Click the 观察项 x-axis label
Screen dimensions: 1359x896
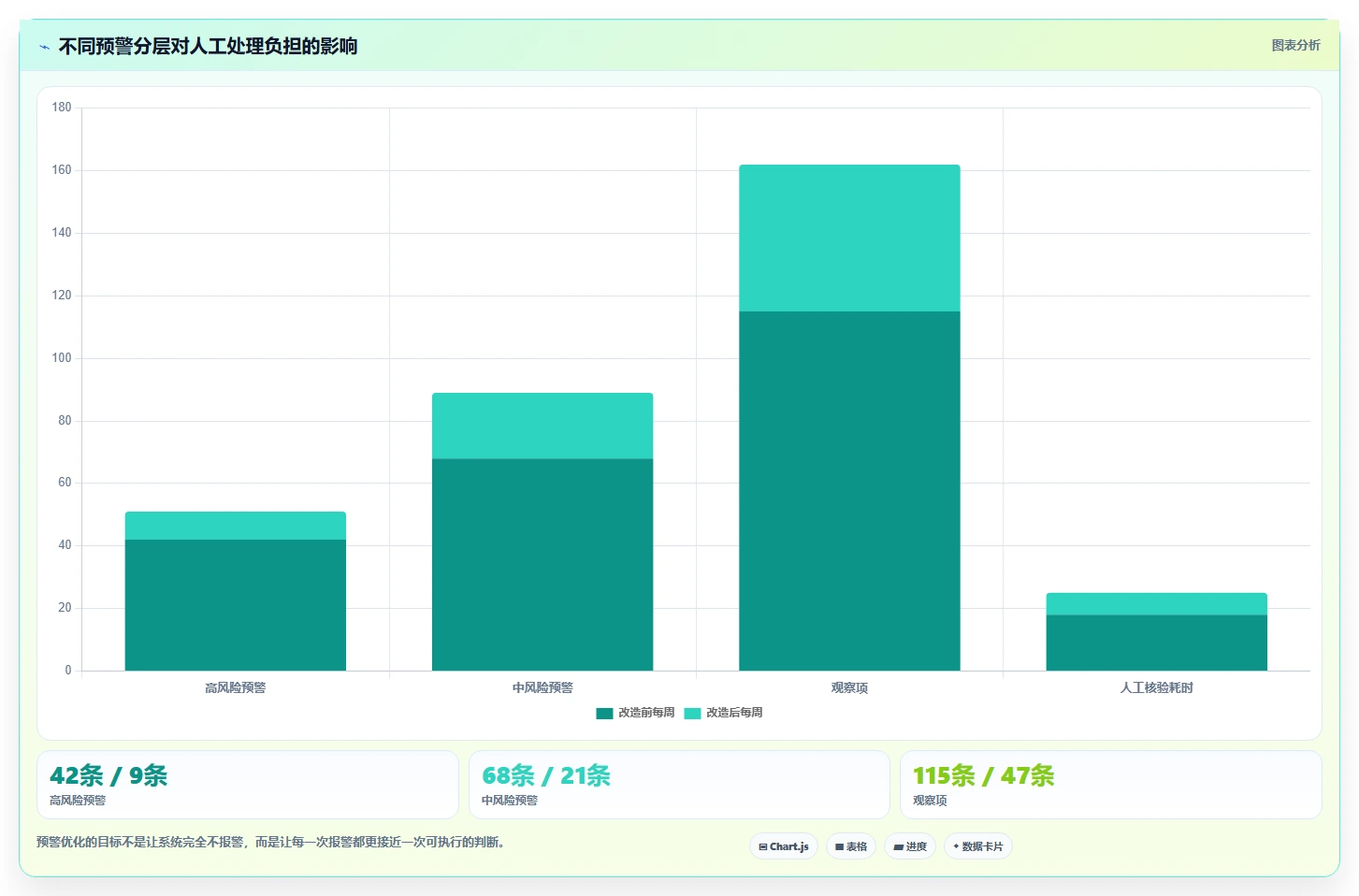(x=849, y=687)
